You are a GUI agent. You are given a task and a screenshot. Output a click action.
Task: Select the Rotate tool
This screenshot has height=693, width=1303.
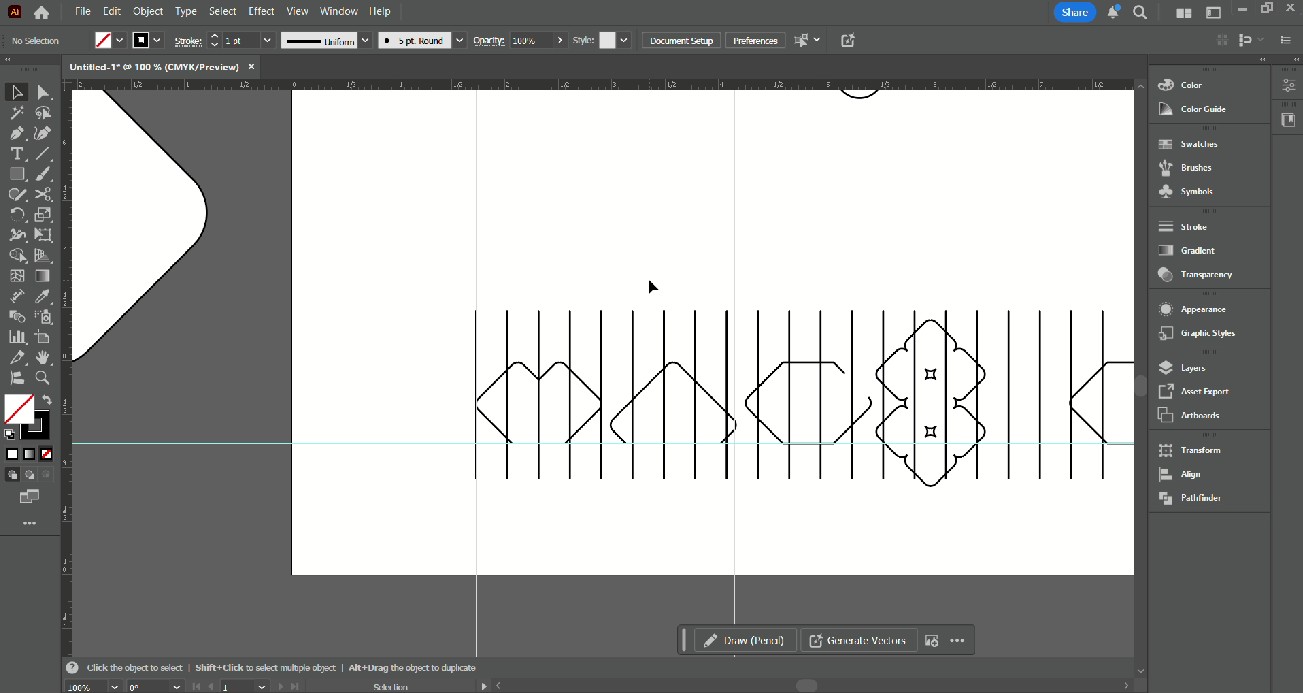pyautogui.click(x=17, y=215)
